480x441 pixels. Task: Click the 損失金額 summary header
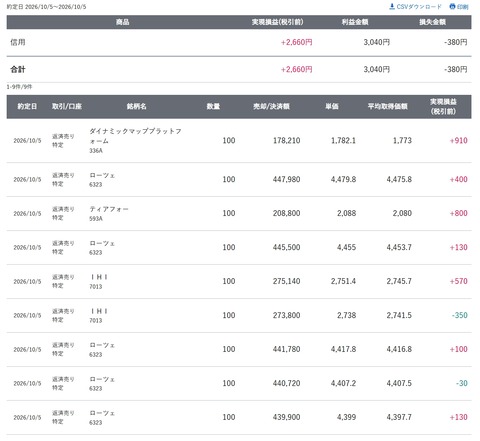click(x=432, y=22)
